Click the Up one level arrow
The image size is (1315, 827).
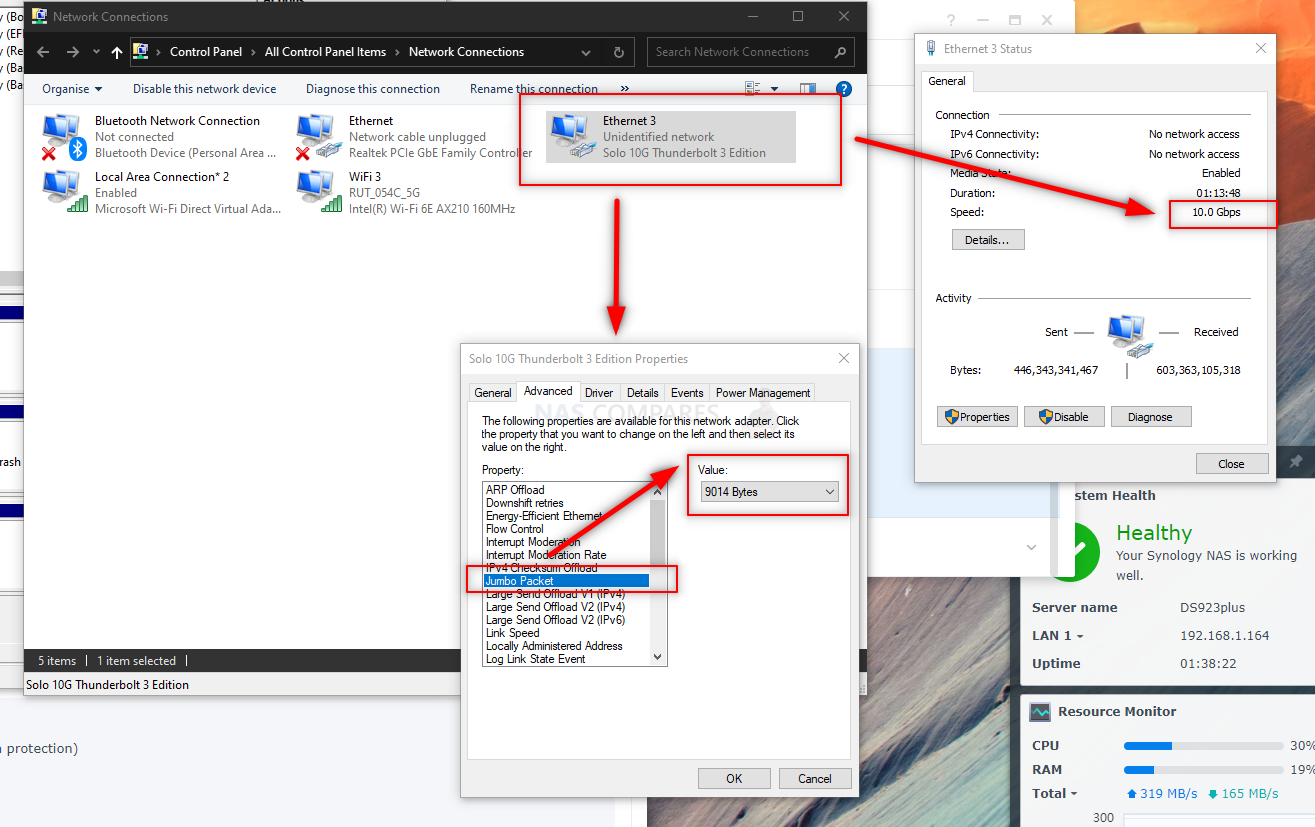pyautogui.click(x=117, y=52)
